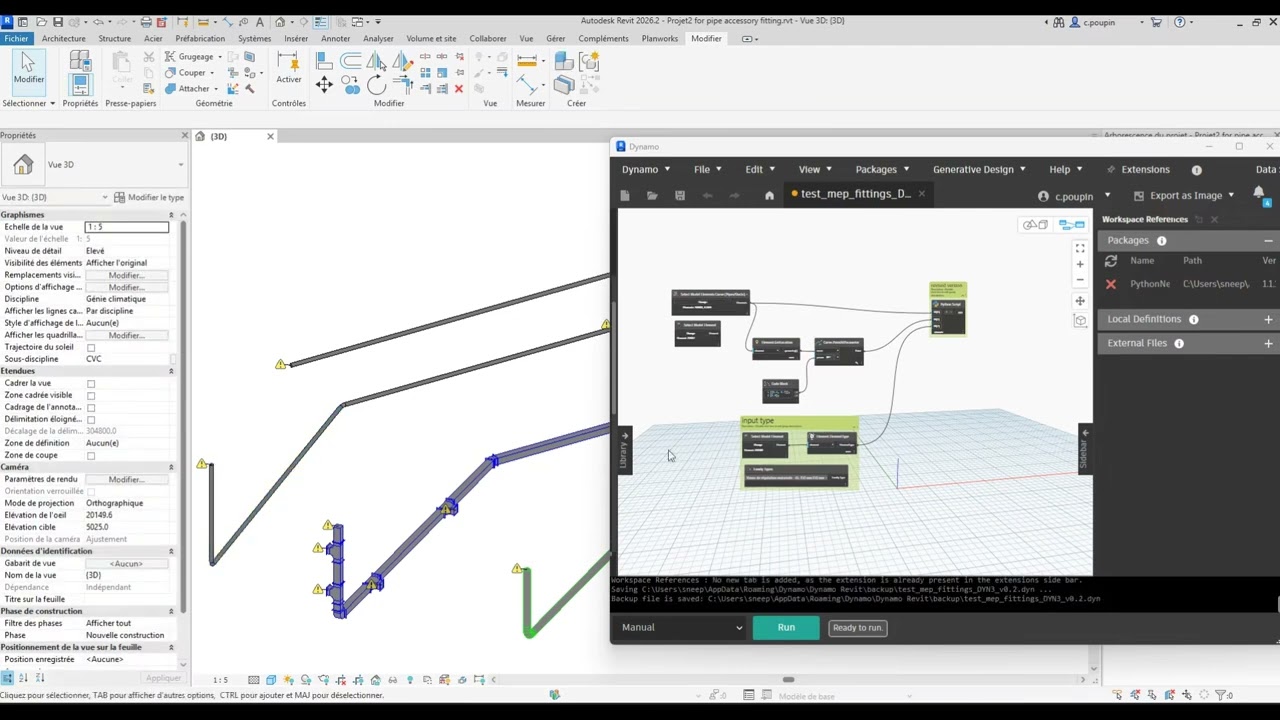This screenshot has height=720, width=1280.
Task: Click the Extensions info icon in Dynamo
Action: (1196, 170)
